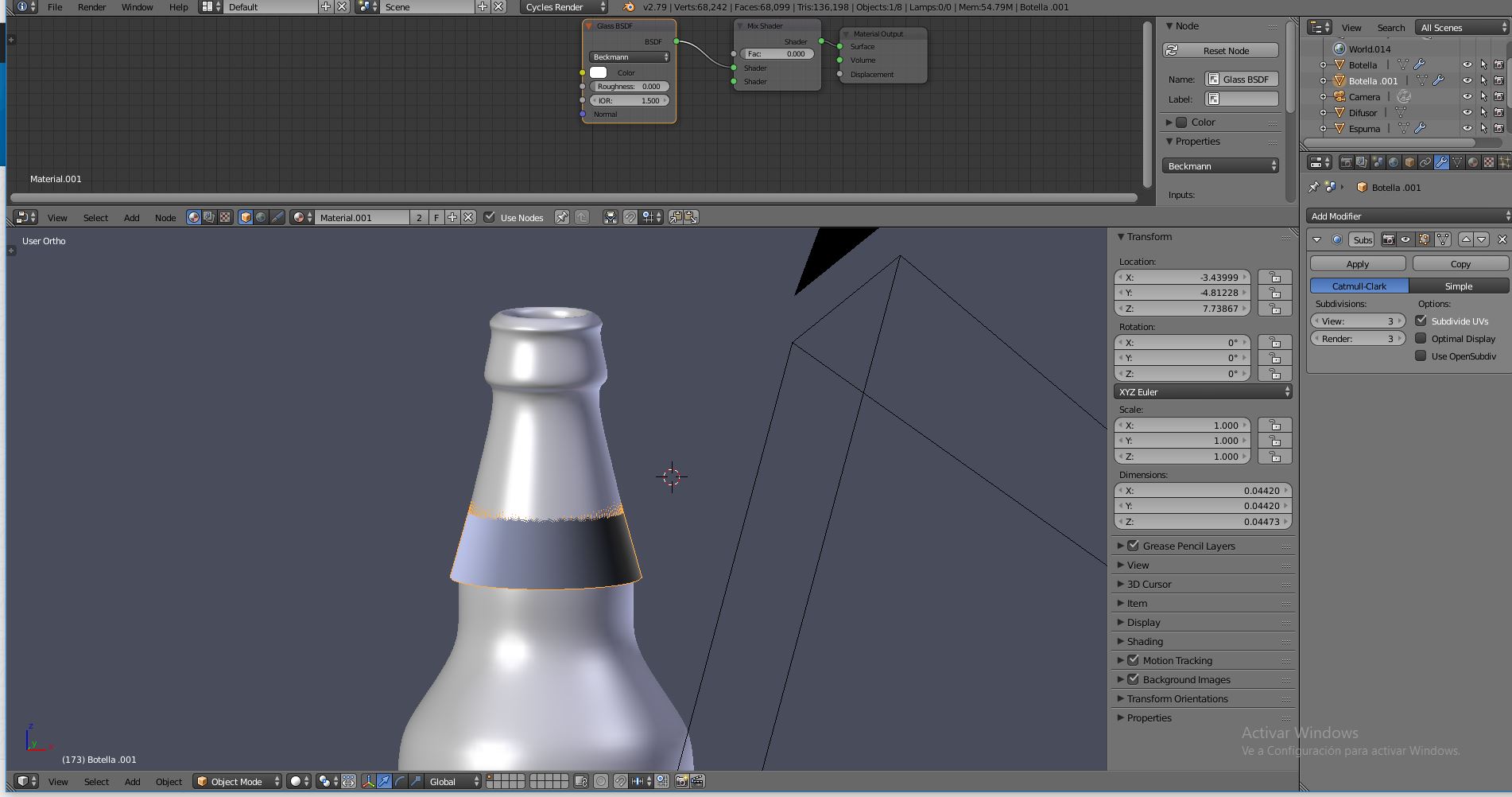
Task: Copy the Subsurf modifier
Action: 1460,263
